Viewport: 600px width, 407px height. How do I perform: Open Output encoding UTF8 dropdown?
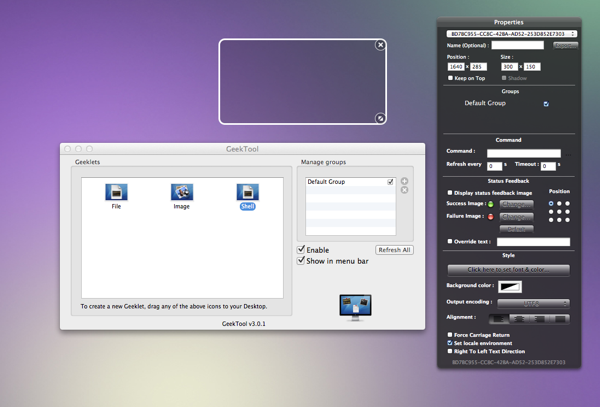[533, 304]
